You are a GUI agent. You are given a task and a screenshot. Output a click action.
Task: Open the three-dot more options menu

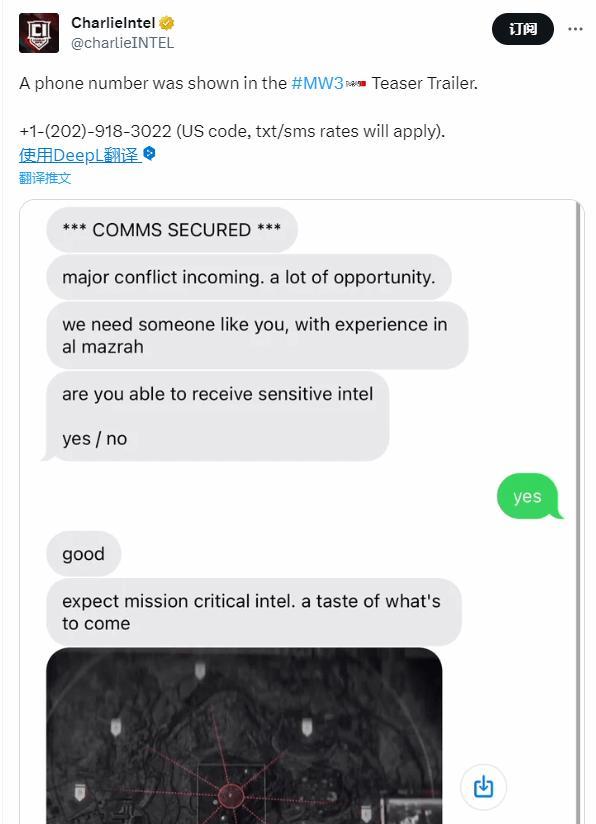575,29
